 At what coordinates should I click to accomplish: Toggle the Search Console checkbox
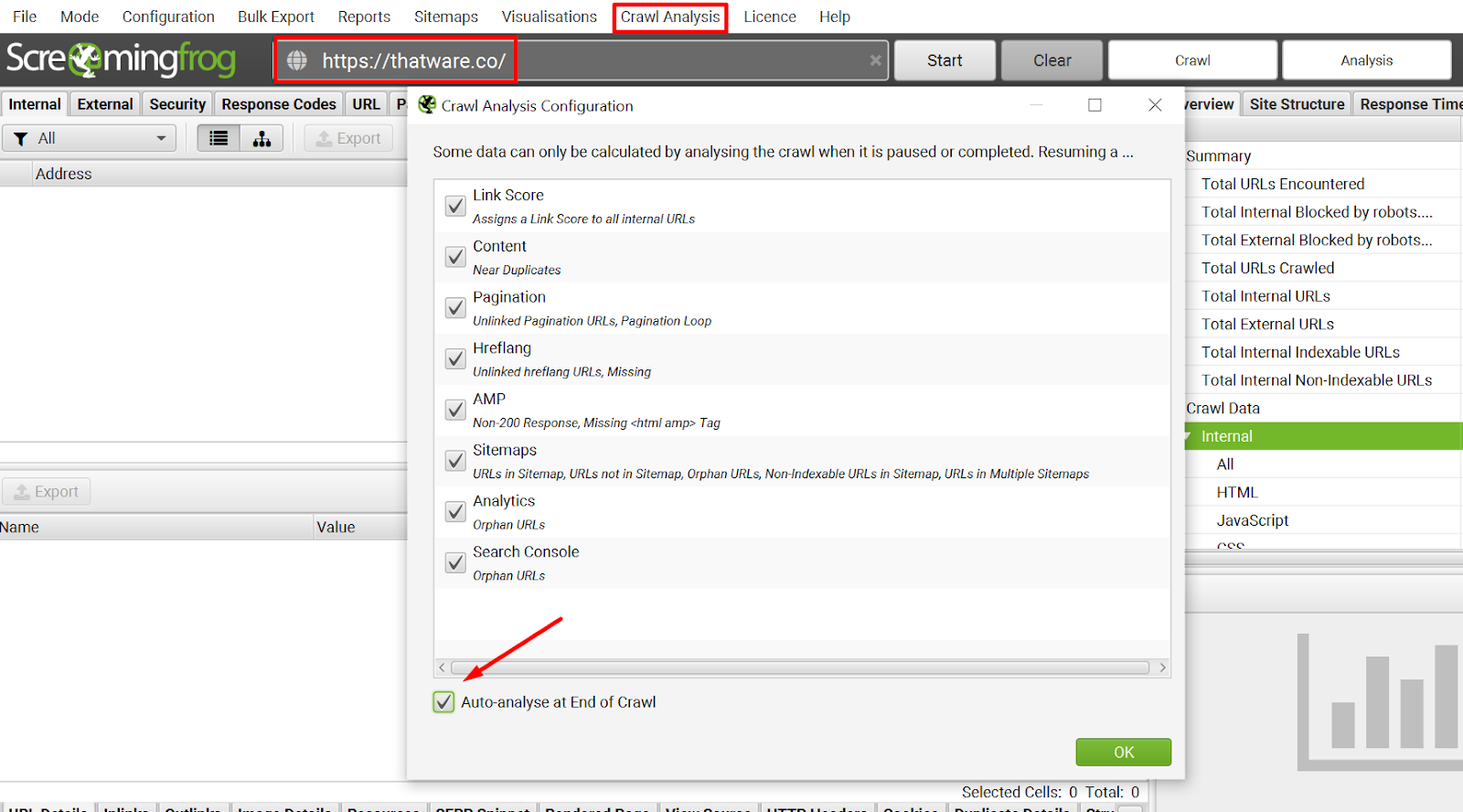455,562
